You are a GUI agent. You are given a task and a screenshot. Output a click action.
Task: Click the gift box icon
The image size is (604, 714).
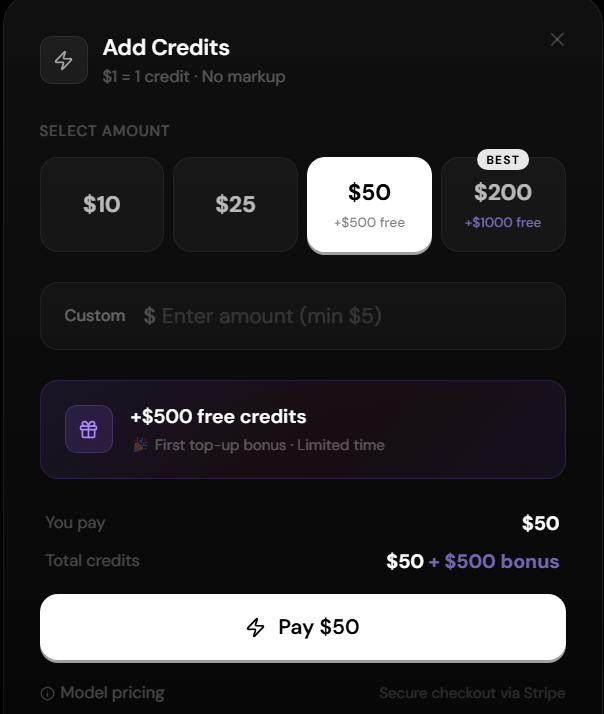pos(89,429)
